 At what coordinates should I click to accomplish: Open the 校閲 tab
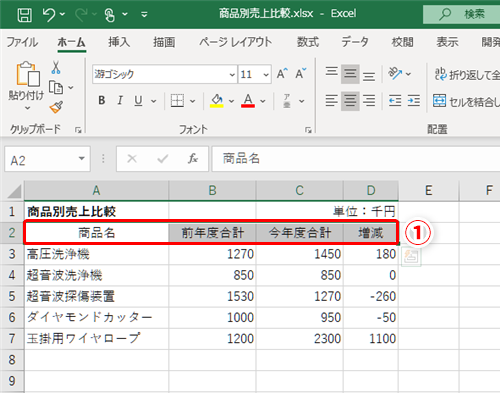coord(402,42)
